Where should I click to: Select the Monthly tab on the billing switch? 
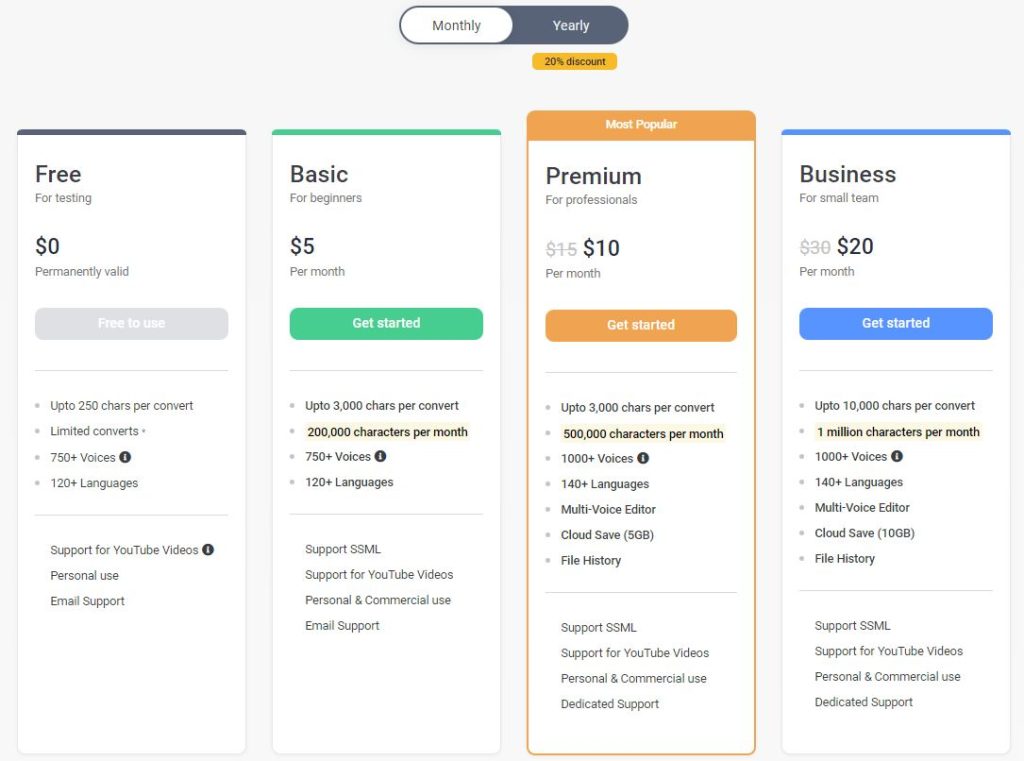(x=456, y=25)
